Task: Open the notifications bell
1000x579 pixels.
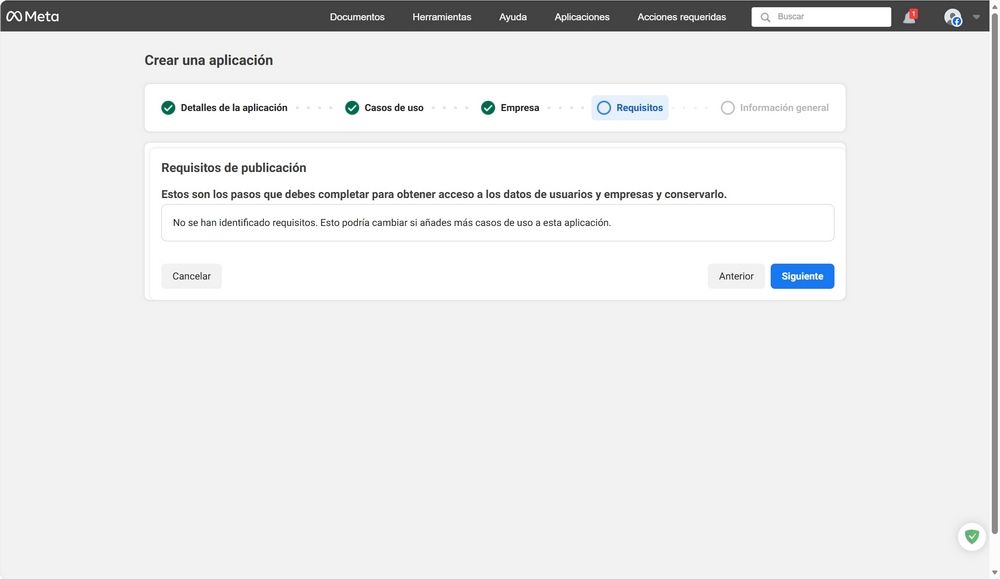Action: (907, 16)
